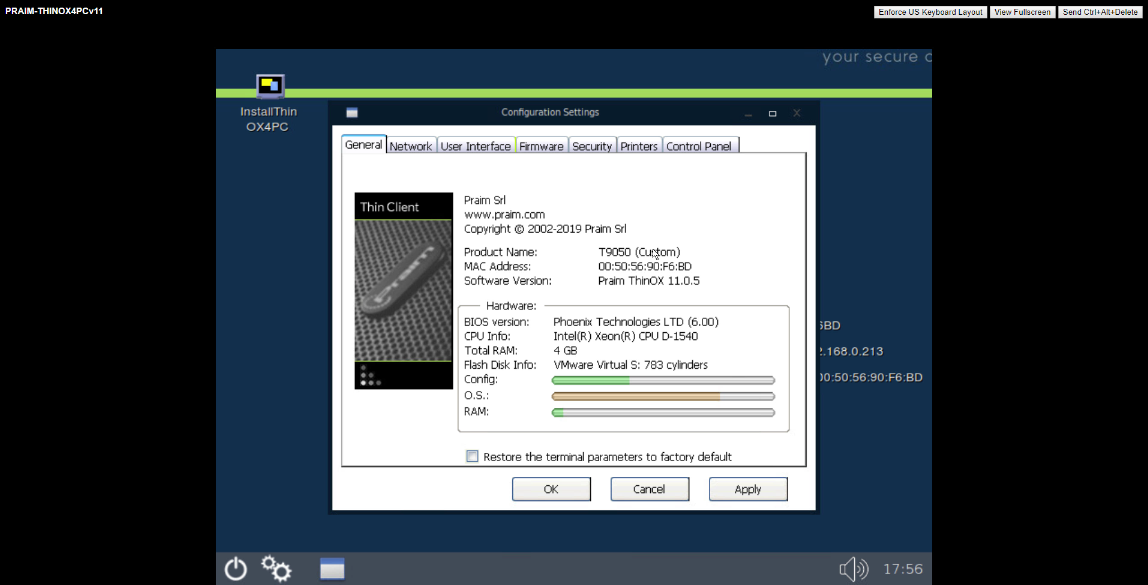Viewport: 1148px width, 585px height.
Task: Click the View Fullscreen button
Action: [1023, 12]
